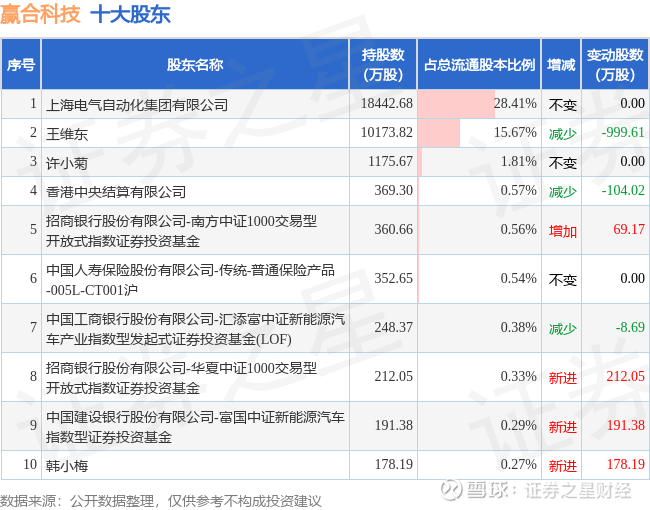Click the 0.56% ratio value
Screen dimensions: 650x510
pyautogui.click(x=519, y=229)
